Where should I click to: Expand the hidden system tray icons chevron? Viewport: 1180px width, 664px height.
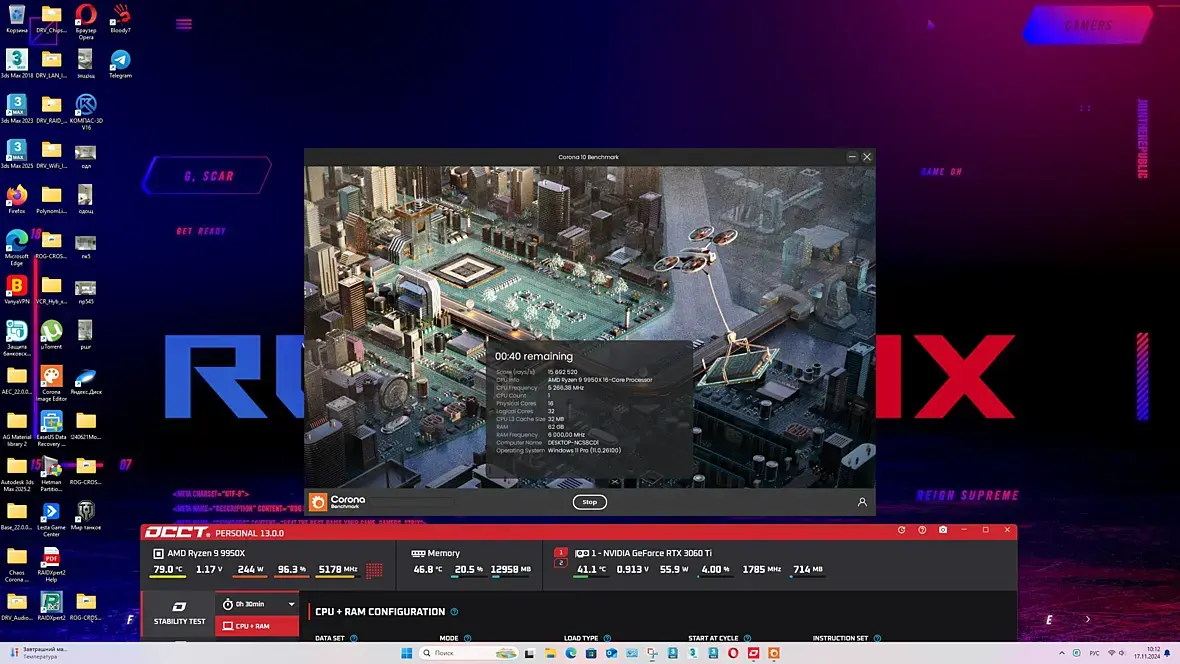tap(1062, 653)
